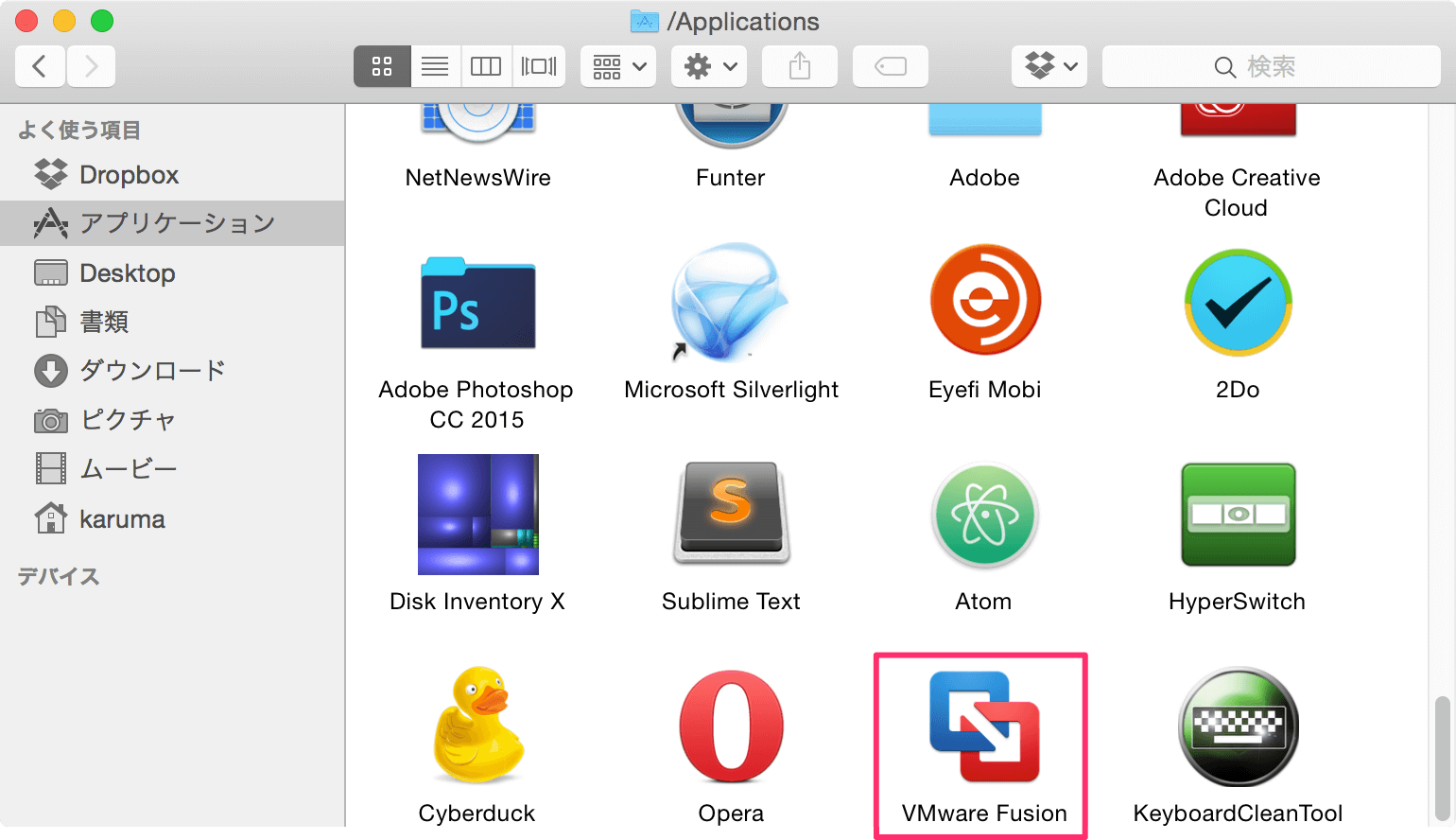This screenshot has height=840, width=1456.
Task: Click inside the search field
Action: 1272,66
